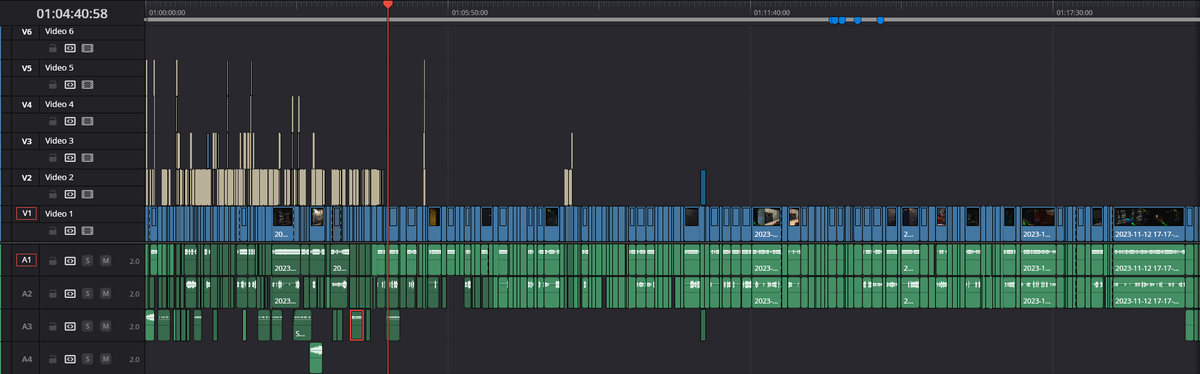This screenshot has width=1200, height=374.
Task: Click the Video 1 track name
Action: pos(59,214)
